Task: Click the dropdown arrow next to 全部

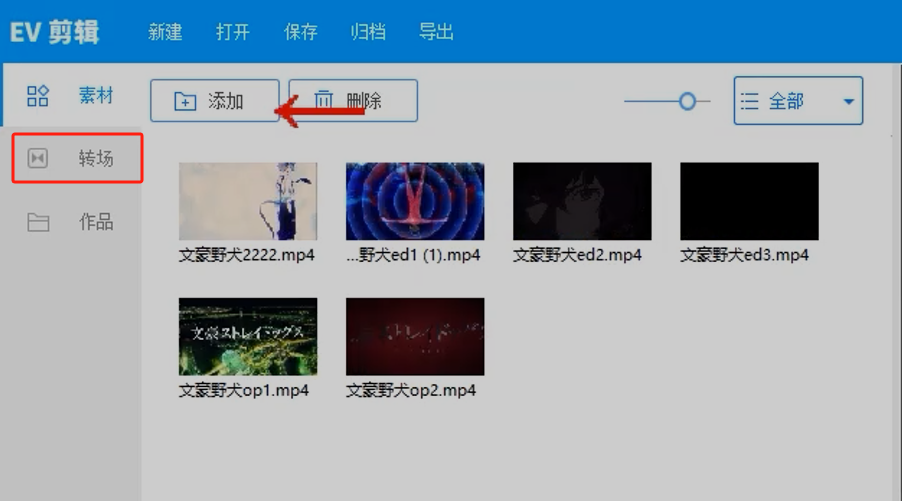Action: click(849, 102)
